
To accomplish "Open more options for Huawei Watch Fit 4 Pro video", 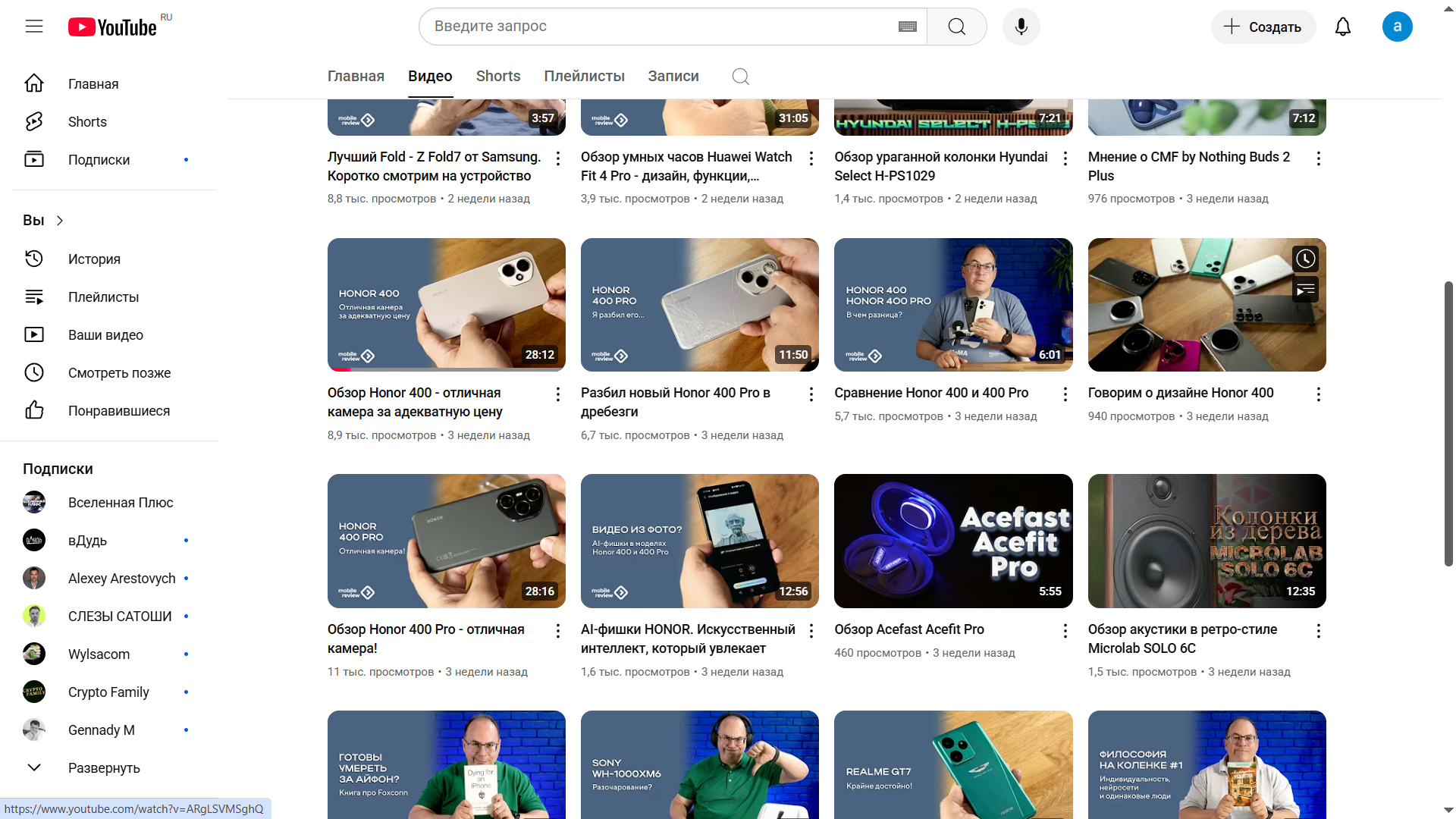I will pos(811,158).
